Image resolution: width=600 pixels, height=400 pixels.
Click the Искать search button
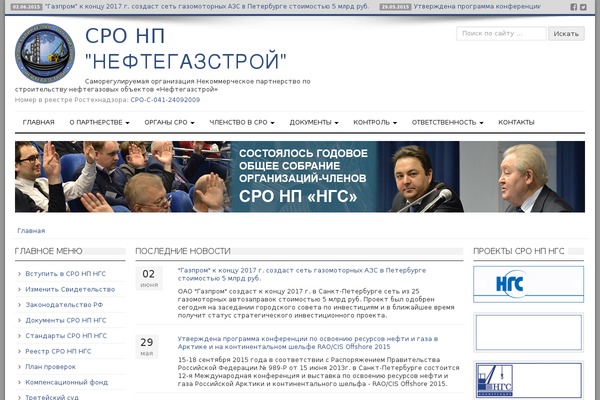pos(566,34)
